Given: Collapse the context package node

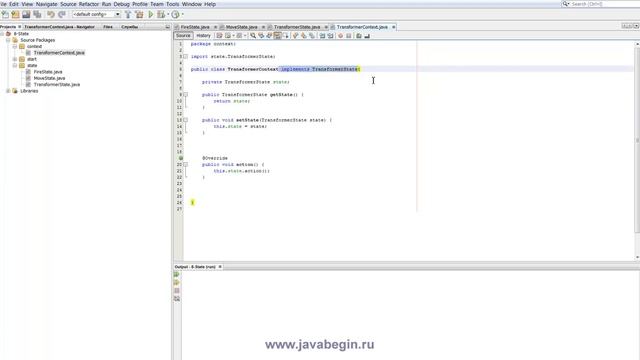Looking at the screenshot, I should click(x=15, y=47).
